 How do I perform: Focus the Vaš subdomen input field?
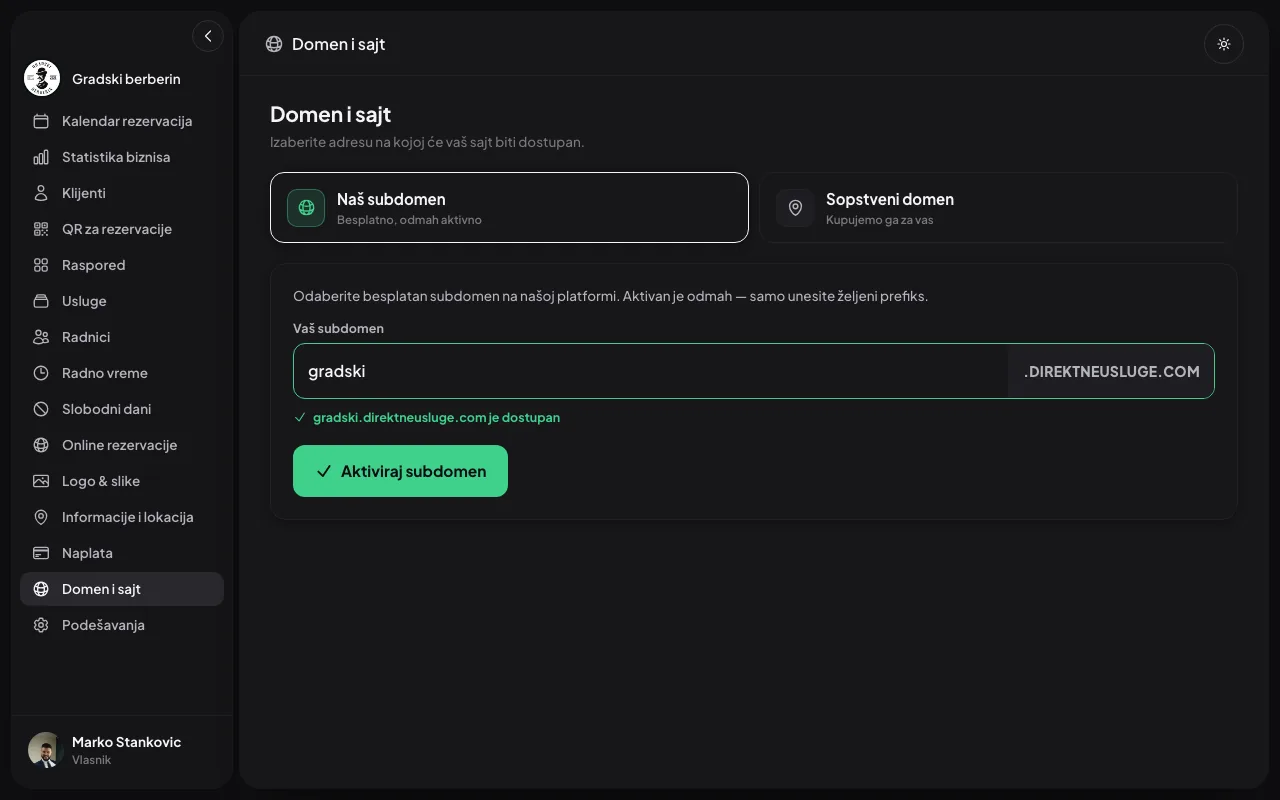(651, 371)
